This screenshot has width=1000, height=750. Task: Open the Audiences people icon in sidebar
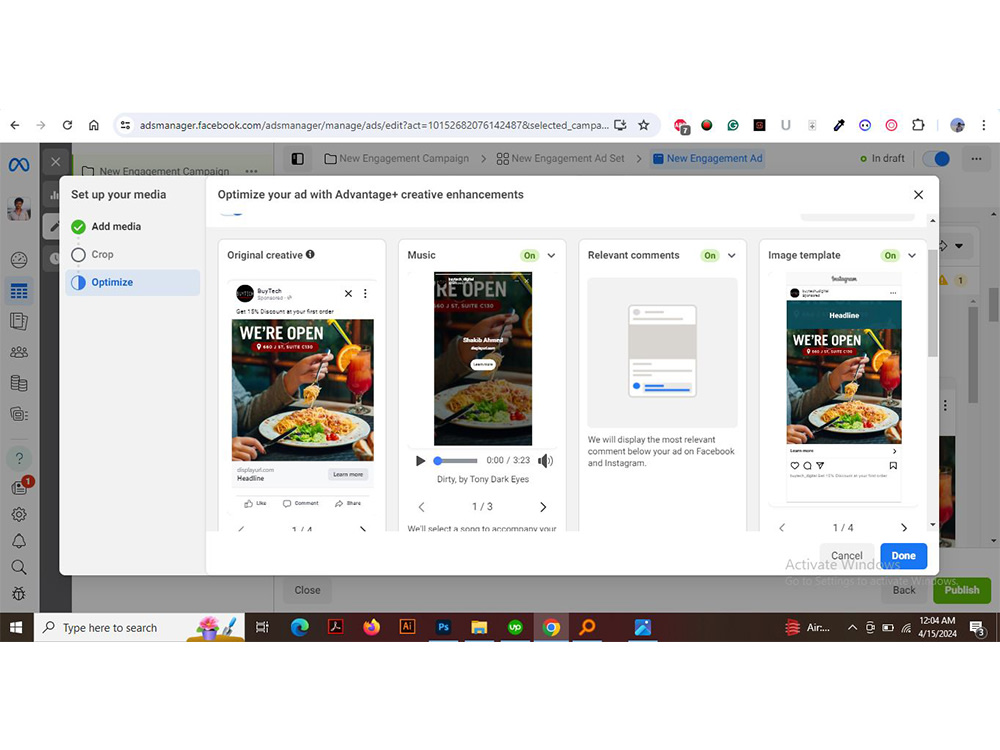[19, 352]
